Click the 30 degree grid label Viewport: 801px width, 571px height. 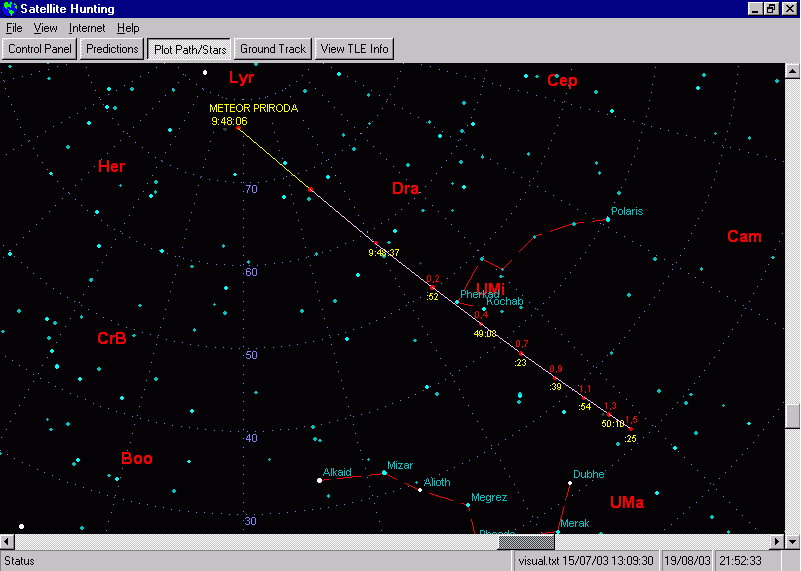pos(250,521)
